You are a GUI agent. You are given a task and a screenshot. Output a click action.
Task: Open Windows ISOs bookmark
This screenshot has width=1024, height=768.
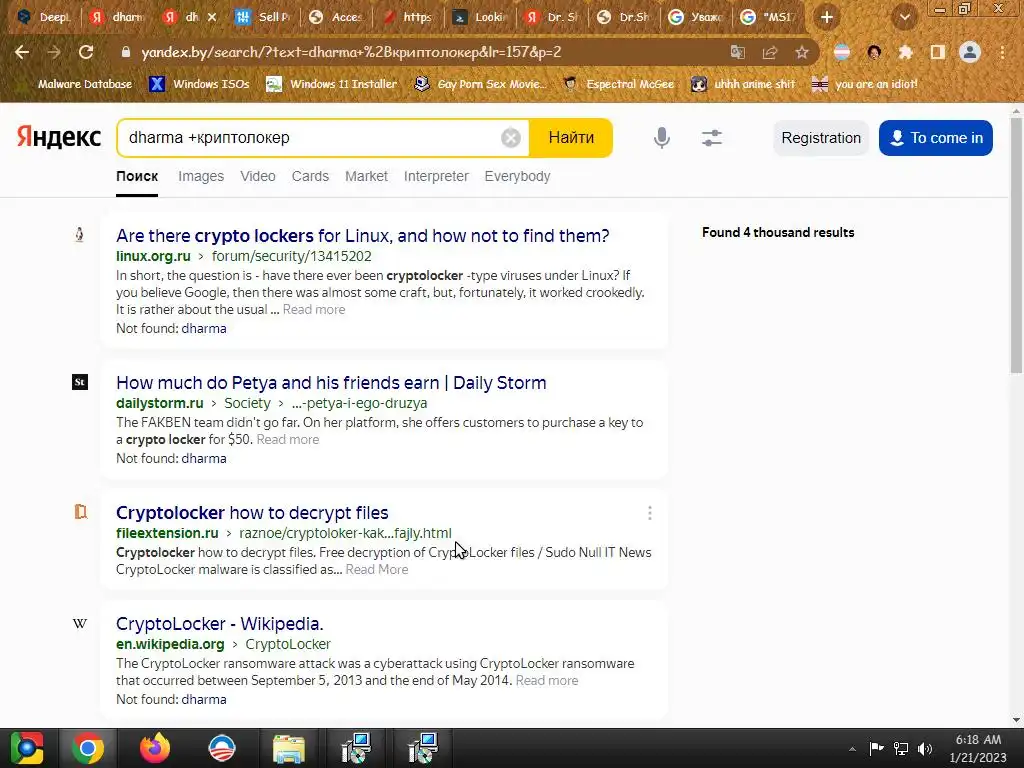[199, 84]
